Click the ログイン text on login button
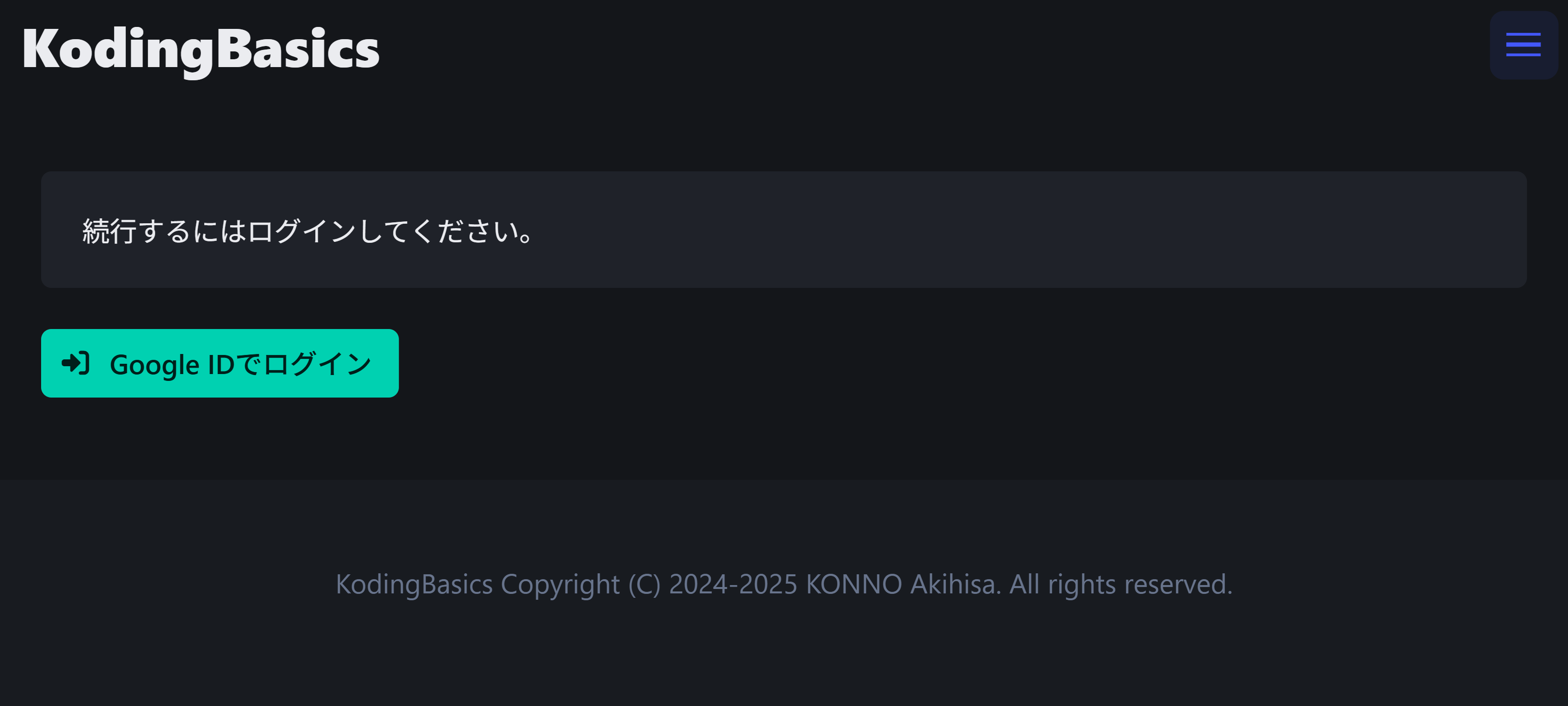The image size is (1568, 706). pos(317,364)
